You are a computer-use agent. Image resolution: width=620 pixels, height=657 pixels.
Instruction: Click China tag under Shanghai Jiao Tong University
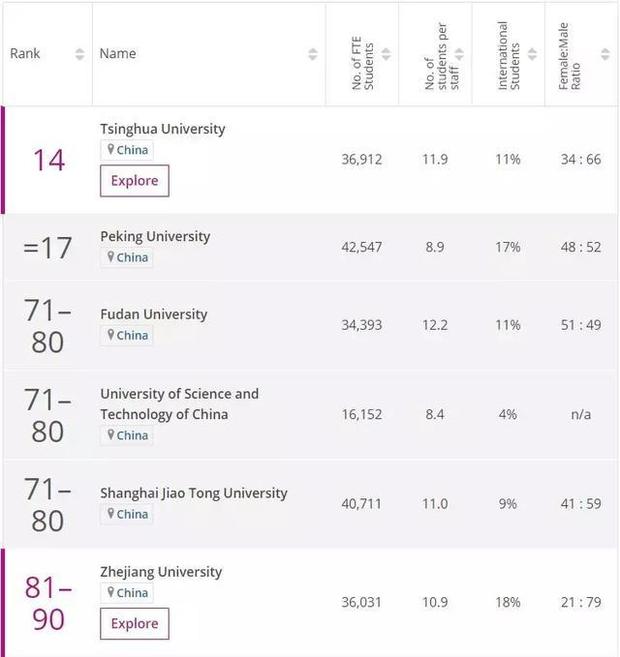[x=127, y=514]
